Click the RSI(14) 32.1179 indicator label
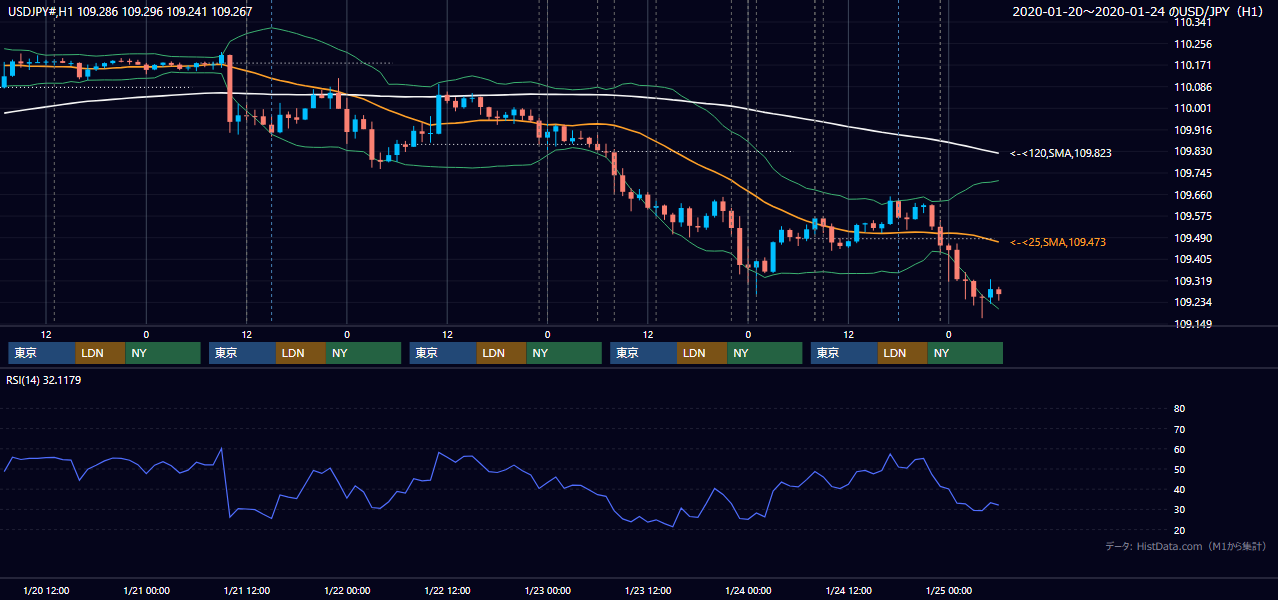1278x600 pixels. point(45,380)
